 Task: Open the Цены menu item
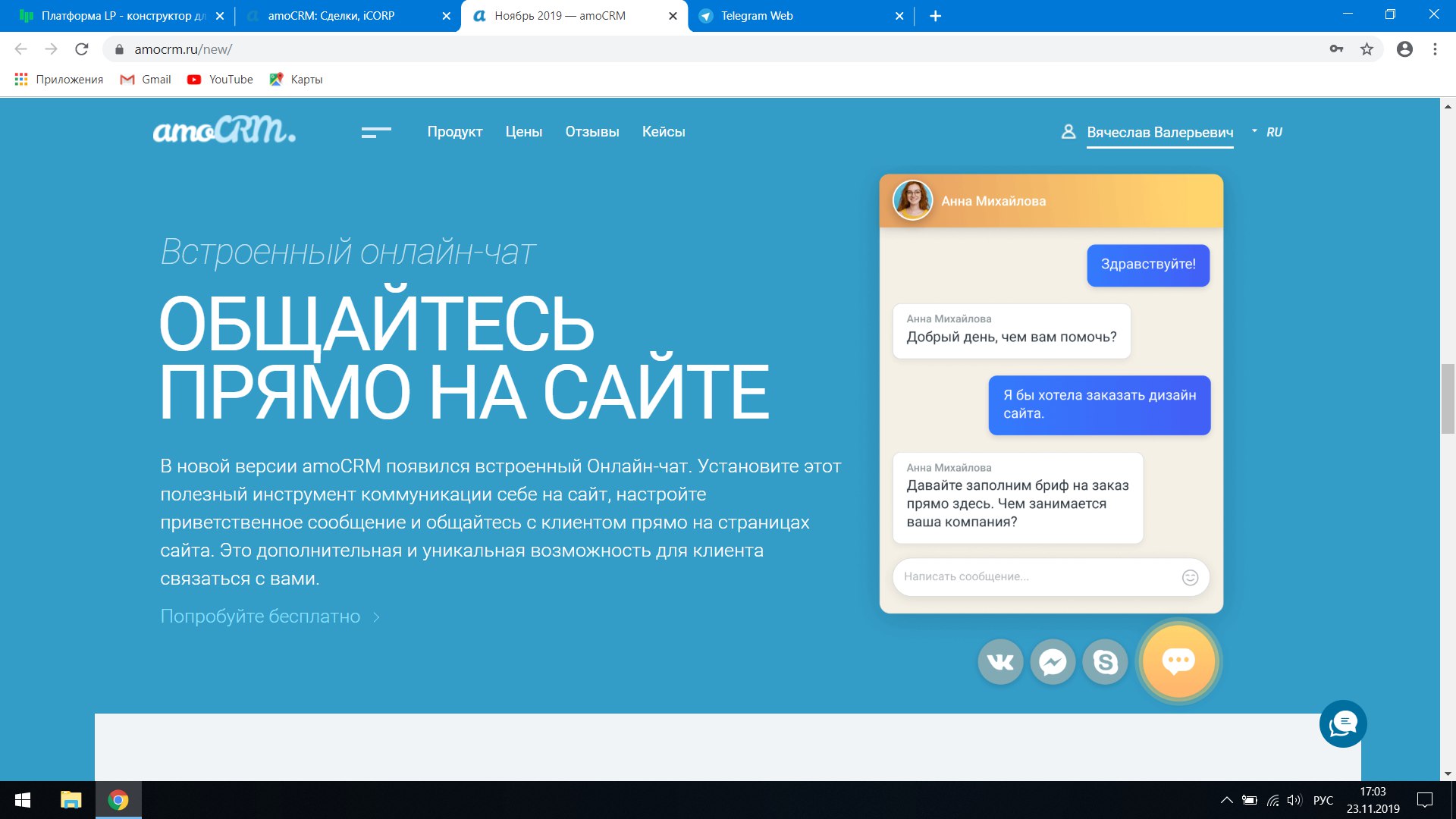tap(524, 131)
